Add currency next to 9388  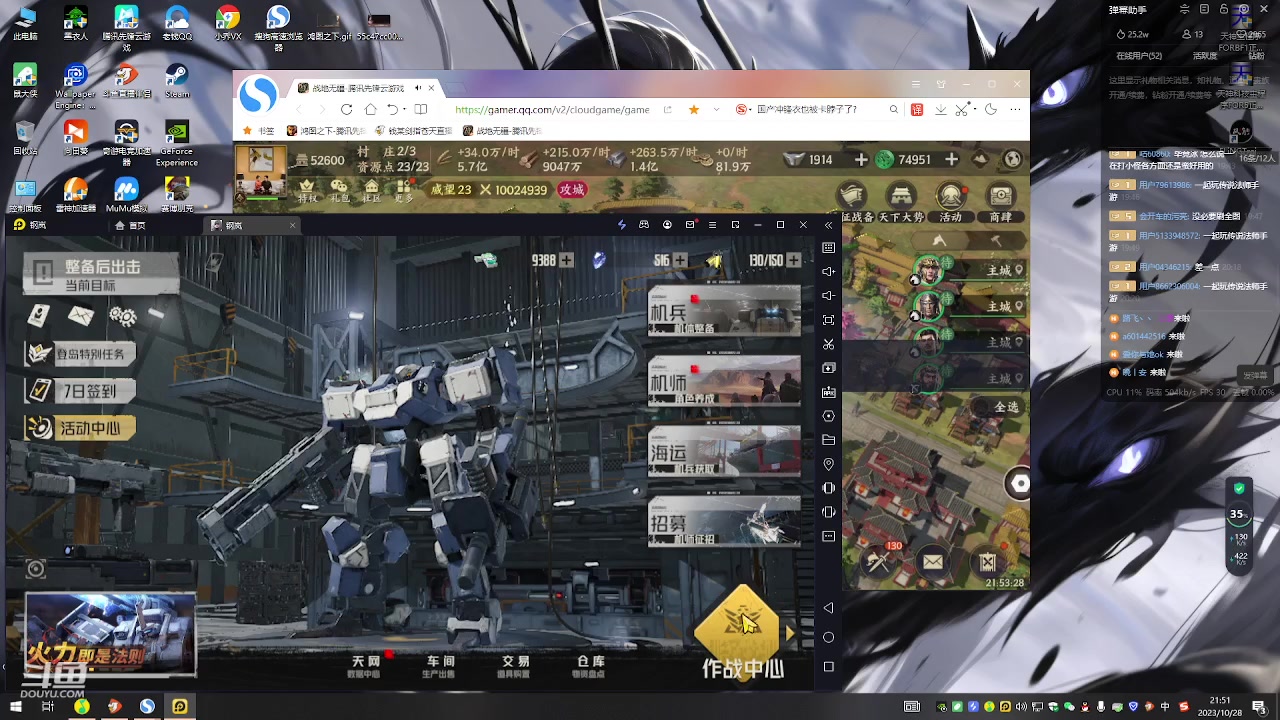coord(567,260)
